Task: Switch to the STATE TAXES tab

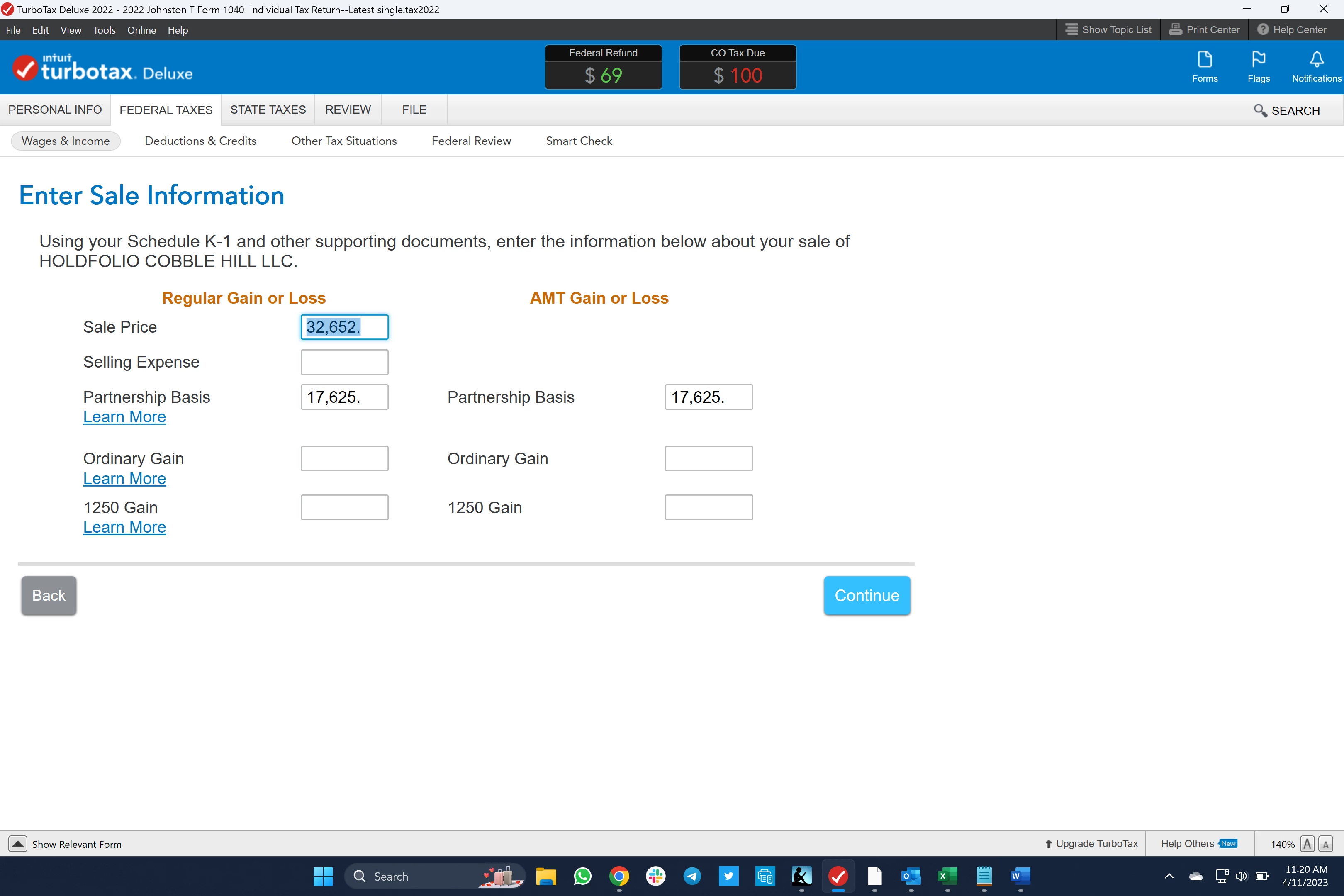Action: tap(268, 110)
